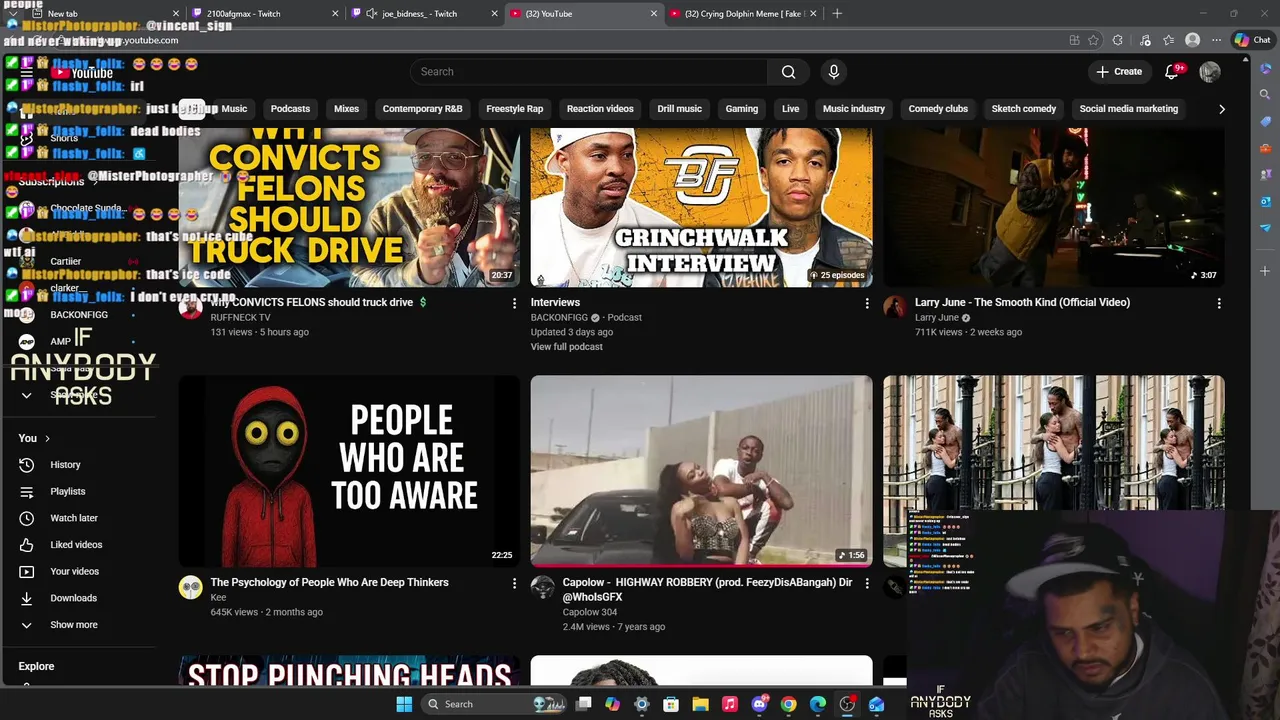1280x720 pixels.
Task: Select the Contemporary R&B filter chip
Action: (x=422, y=109)
